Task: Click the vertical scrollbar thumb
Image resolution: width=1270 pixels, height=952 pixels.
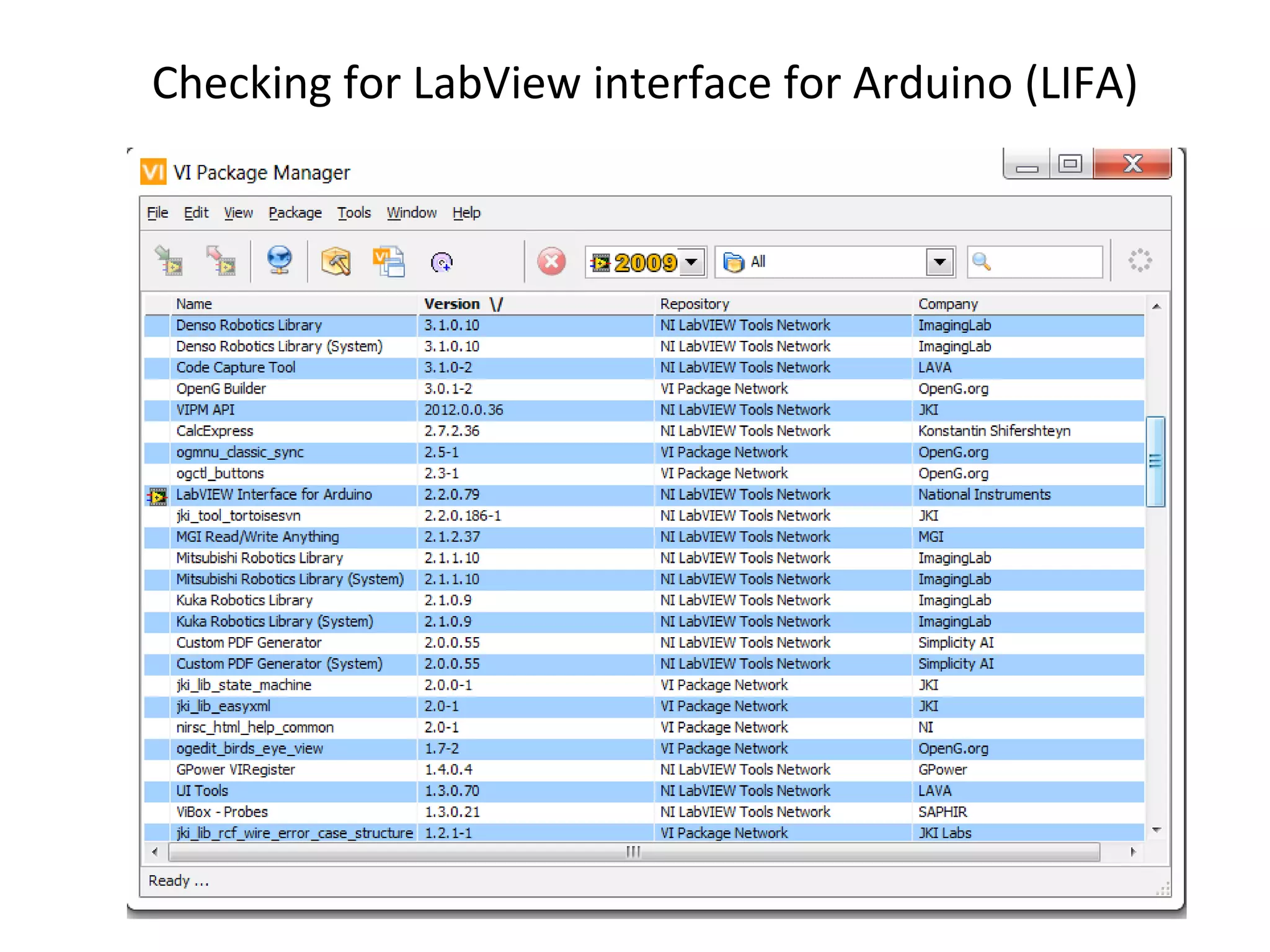Action: [x=1155, y=462]
